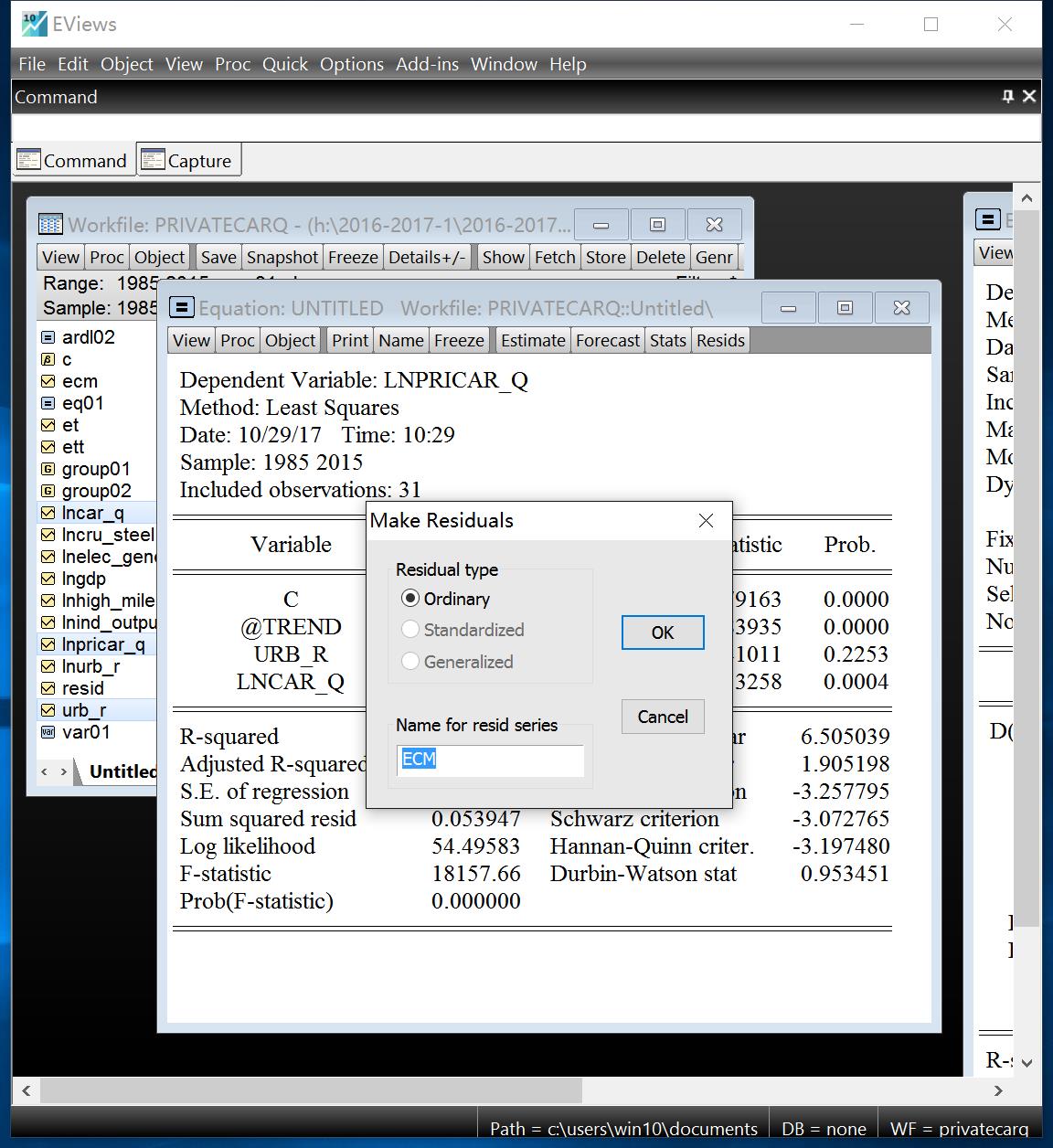This screenshot has height=1148, width=1053.
Task: Click Freeze in the Equation toolbar
Action: coord(459,340)
